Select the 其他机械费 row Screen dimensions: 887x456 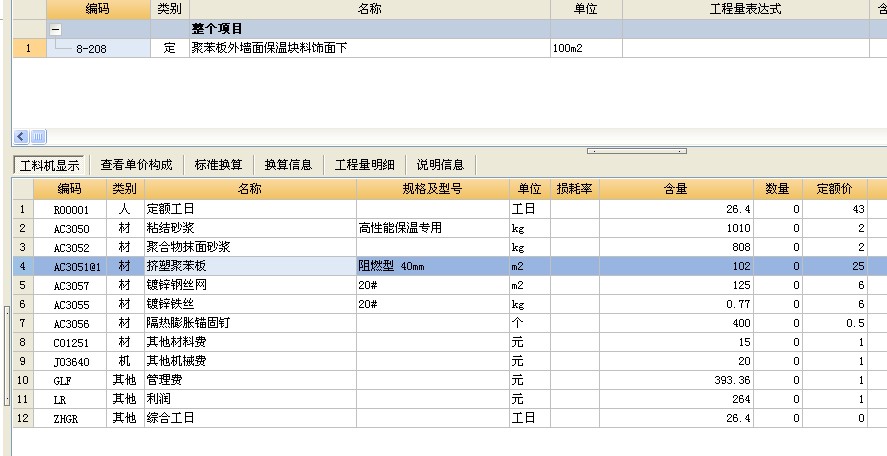pyautogui.click(x=450, y=361)
